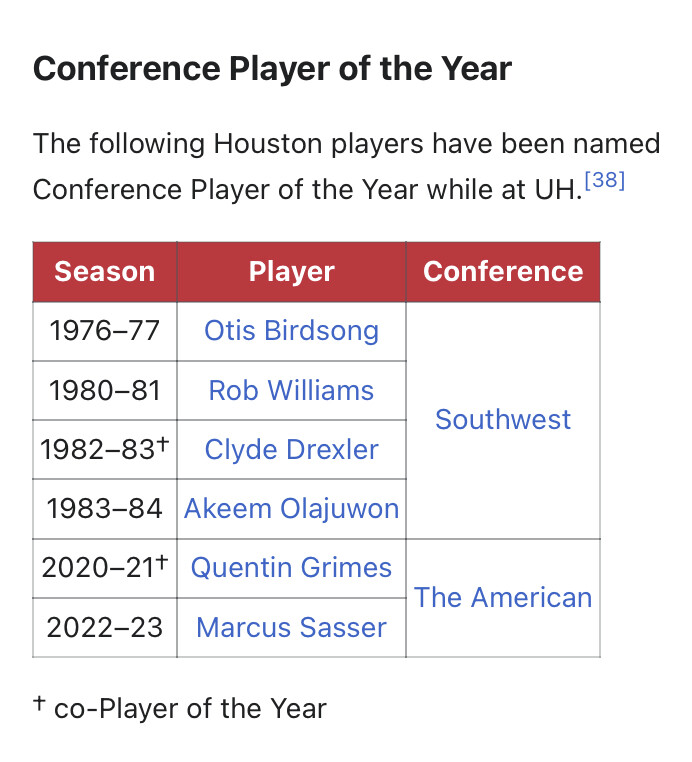The image size is (692, 762).
Task: Follow the Quentin Grimes link
Action: click(291, 568)
